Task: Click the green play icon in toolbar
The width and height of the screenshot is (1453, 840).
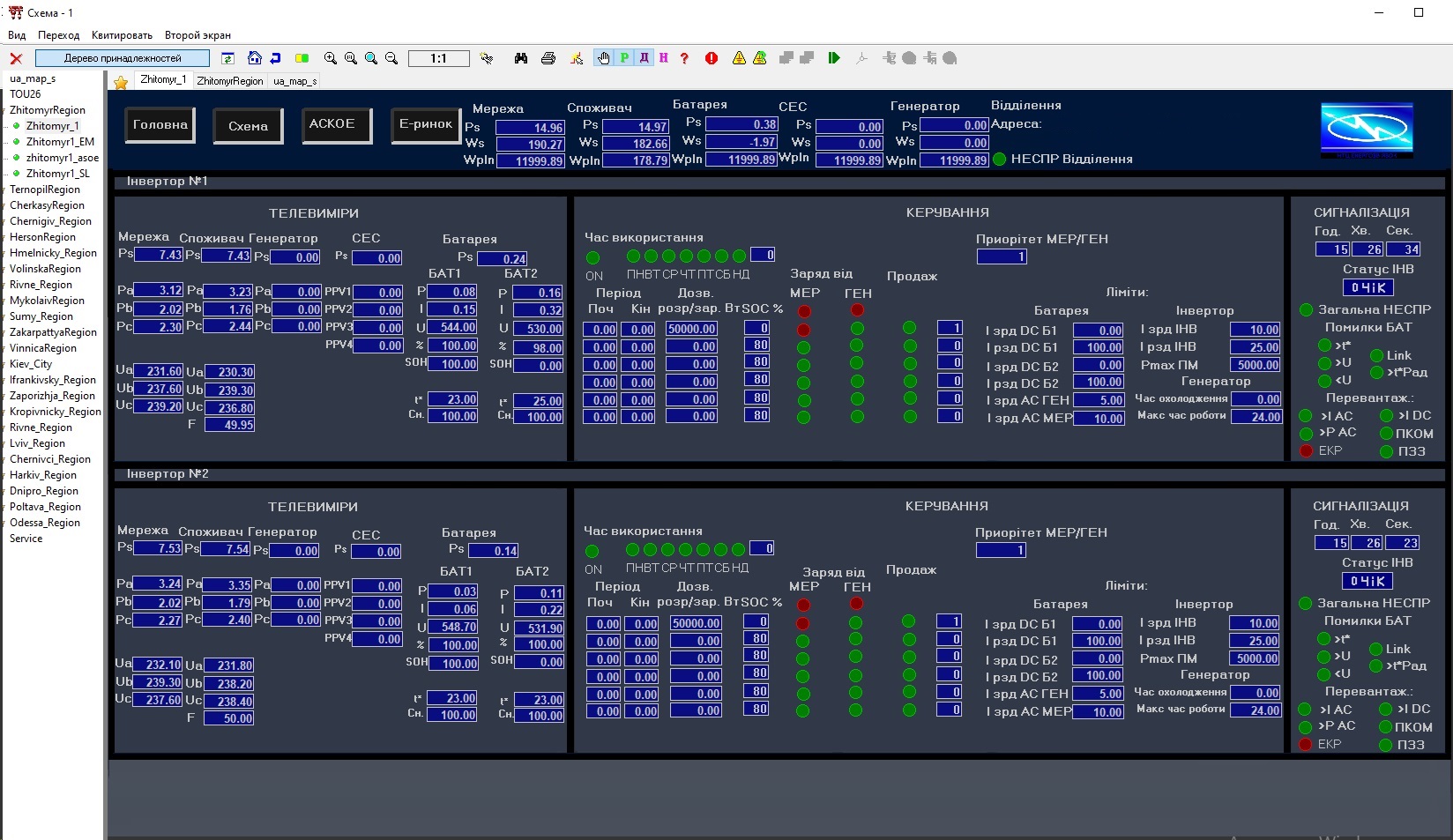Action: tap(833, 58)
